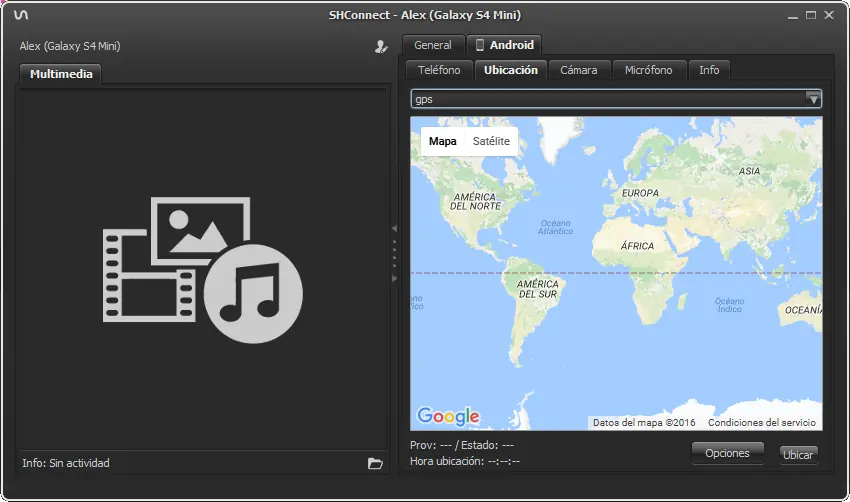Click the Datos del mapa ©2016 text
Viewport: 850px width, 502px height.
[644, 422]
